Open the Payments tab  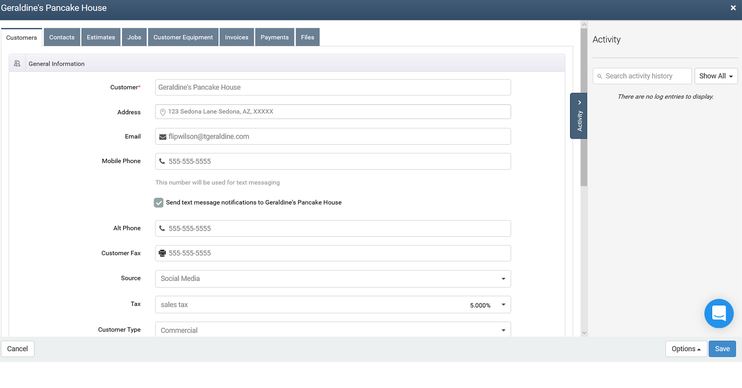(274, 37)
